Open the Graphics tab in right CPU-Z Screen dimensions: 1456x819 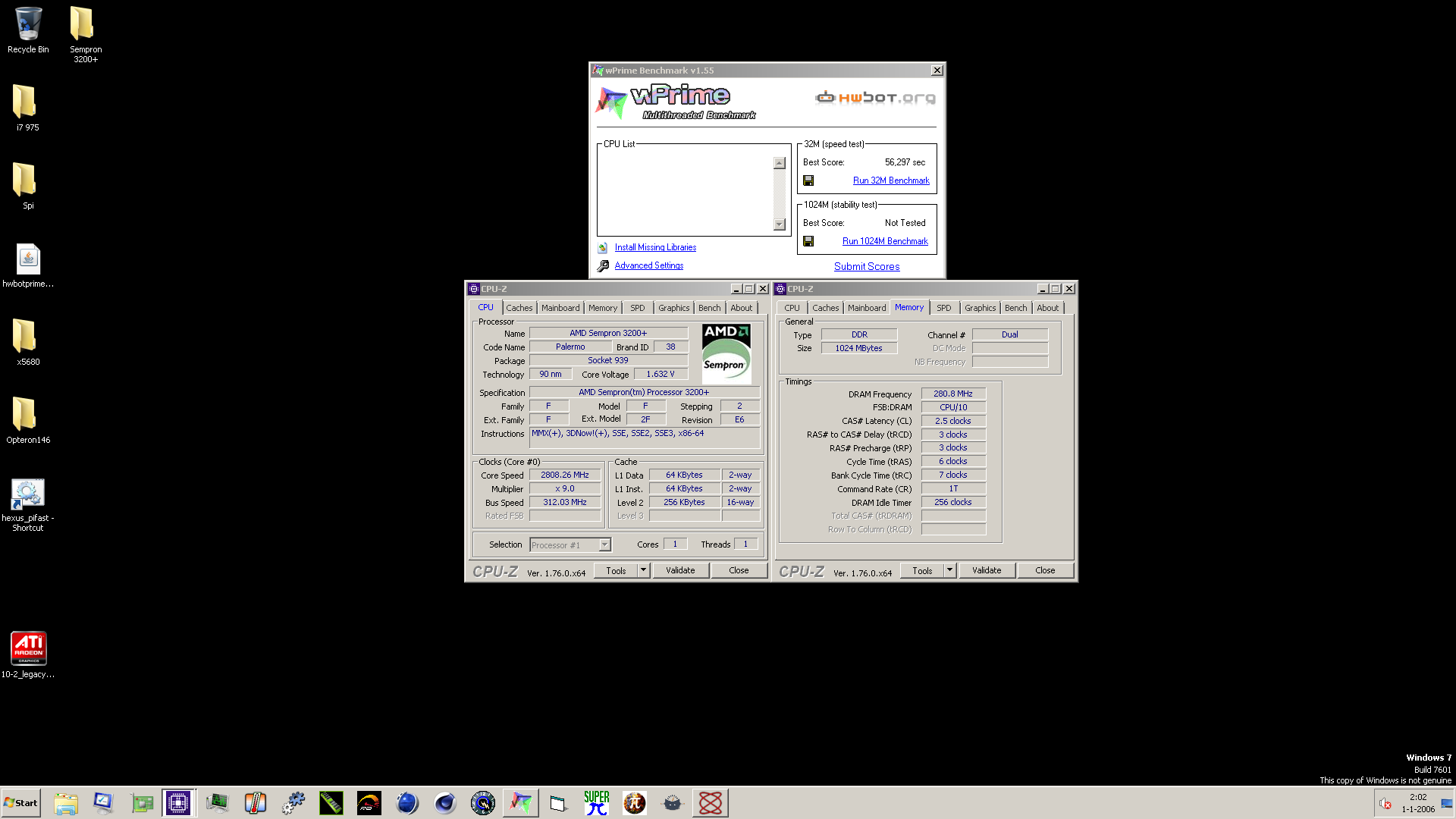click(980, 308)
